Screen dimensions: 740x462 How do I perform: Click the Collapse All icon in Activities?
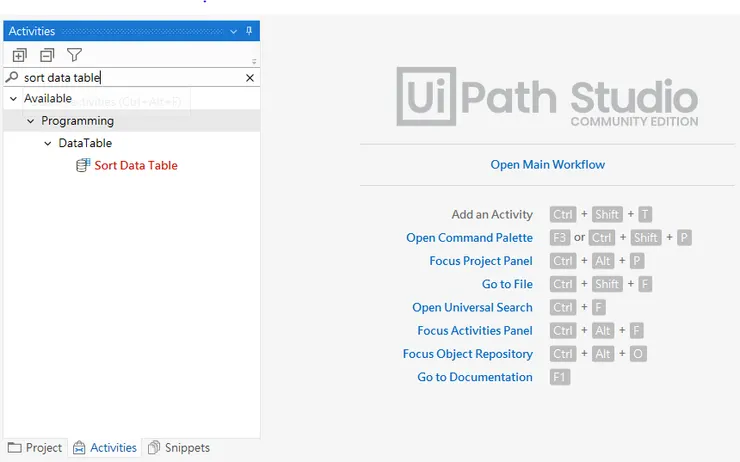point(47,55)
